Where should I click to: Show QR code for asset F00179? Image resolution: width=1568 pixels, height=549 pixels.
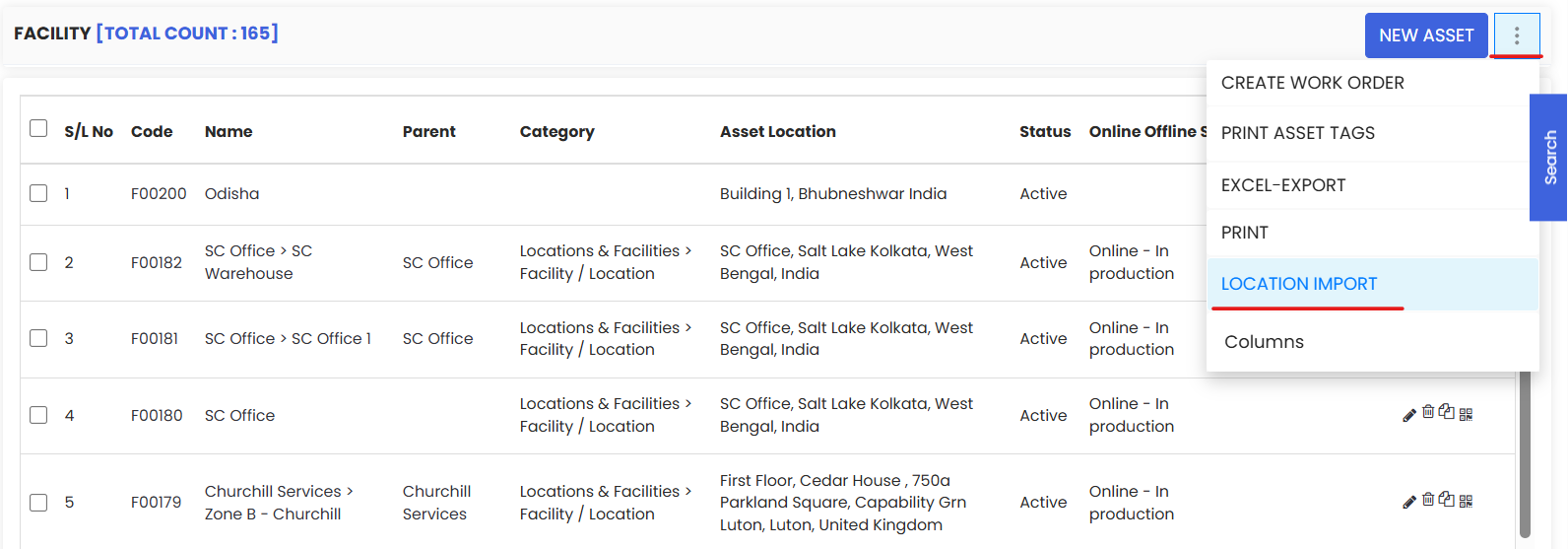tap(1466, 502)
